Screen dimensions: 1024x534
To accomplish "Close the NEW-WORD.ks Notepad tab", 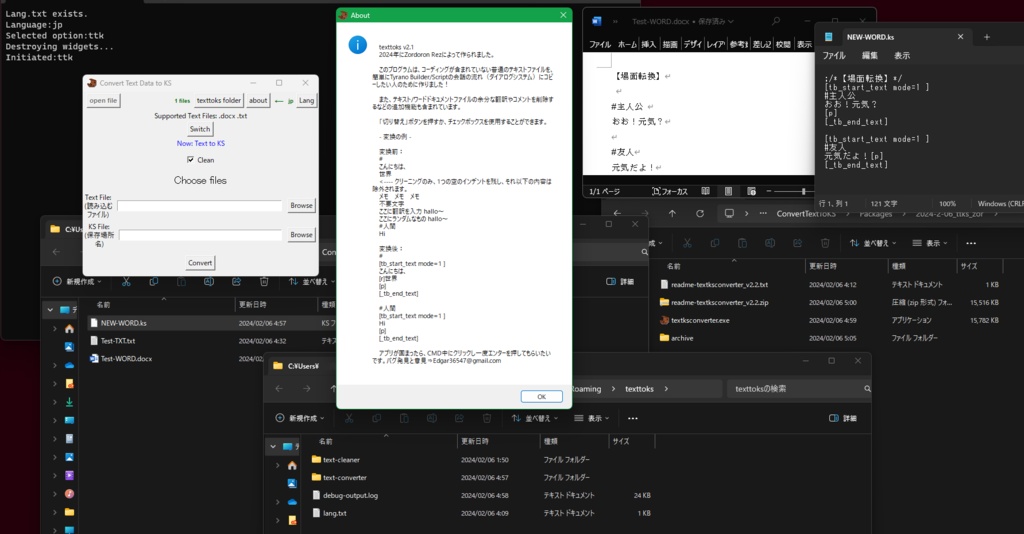I will pos(960,37).
